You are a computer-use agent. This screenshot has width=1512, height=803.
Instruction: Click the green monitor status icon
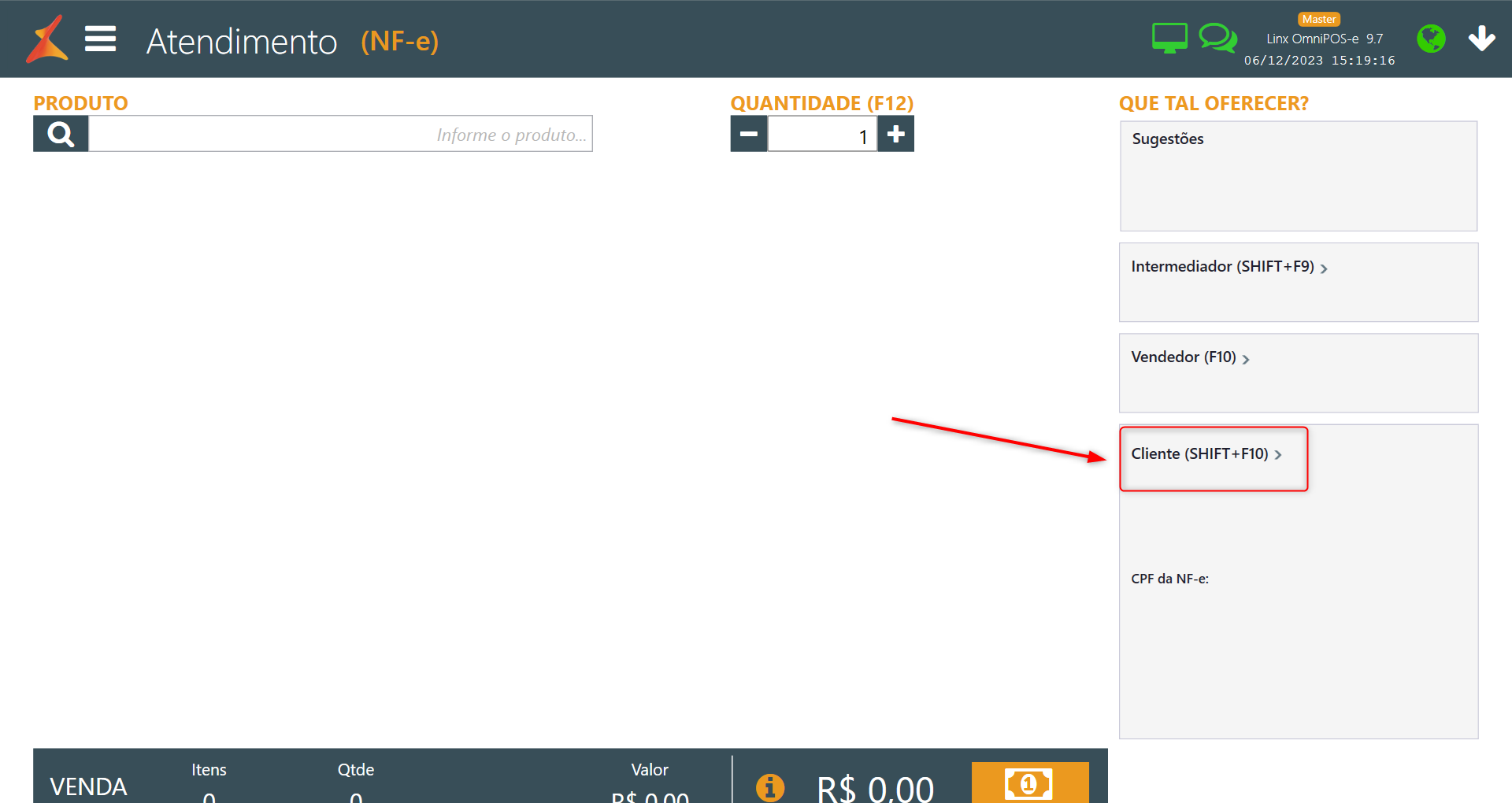coord(1169,38)
